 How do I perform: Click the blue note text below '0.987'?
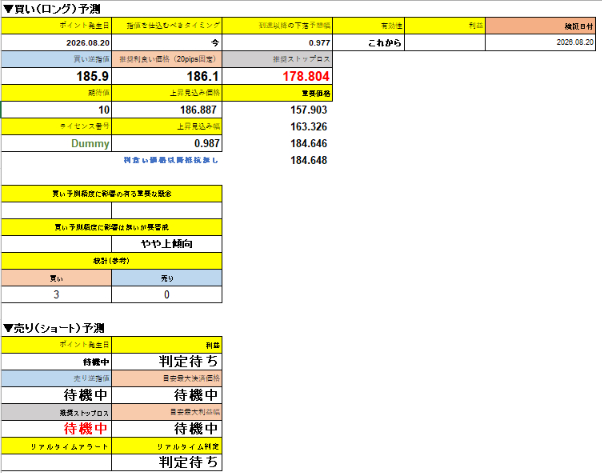171,160
